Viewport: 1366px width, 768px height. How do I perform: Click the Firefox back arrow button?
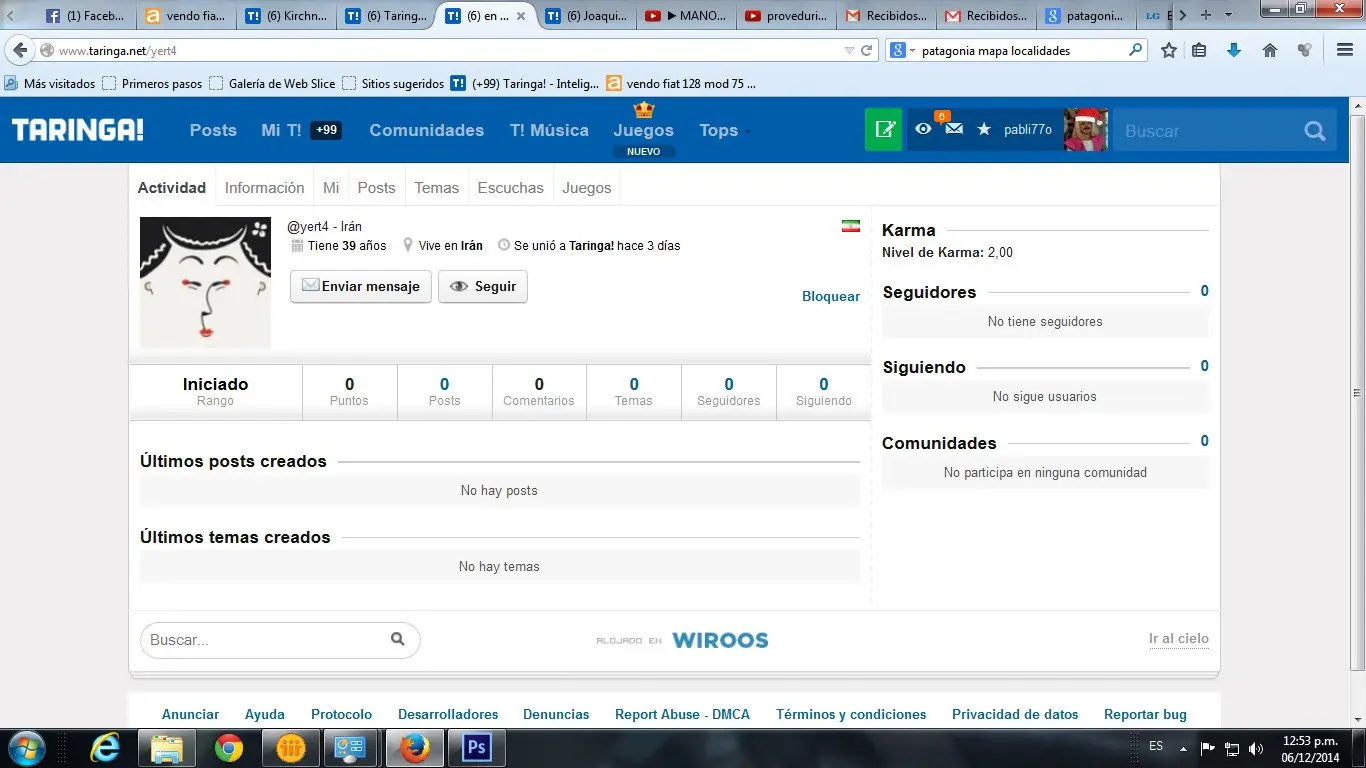coord(20,50)
